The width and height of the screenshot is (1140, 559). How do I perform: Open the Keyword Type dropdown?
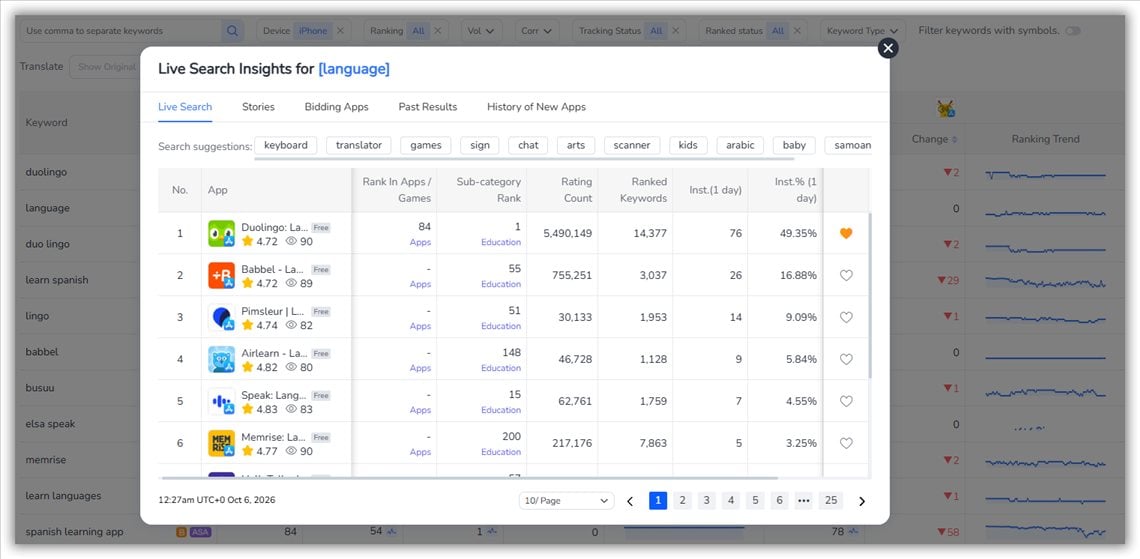pyautogui.click(x=862, y=31)
